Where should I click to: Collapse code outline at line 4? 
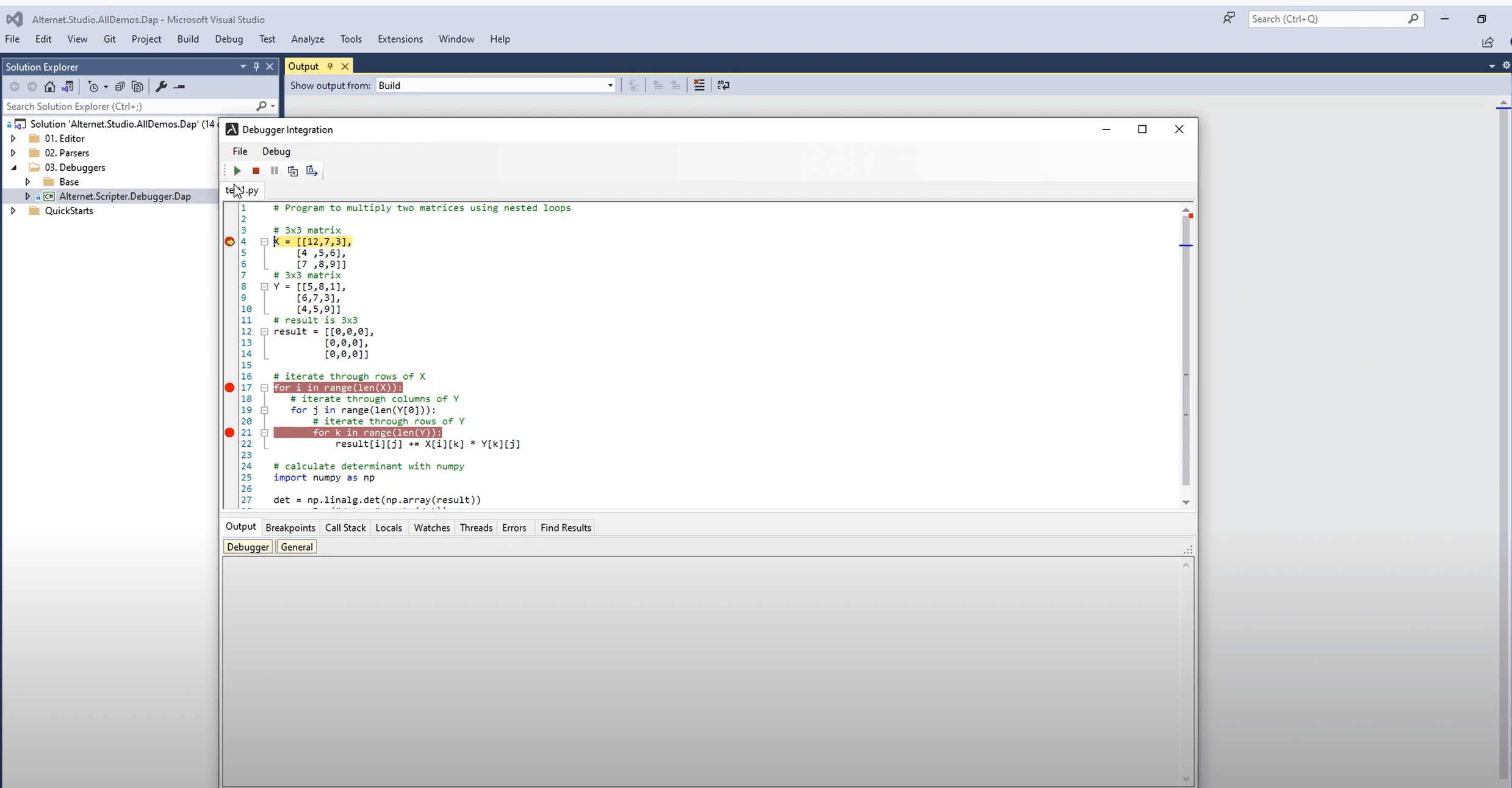coord(264,242)
